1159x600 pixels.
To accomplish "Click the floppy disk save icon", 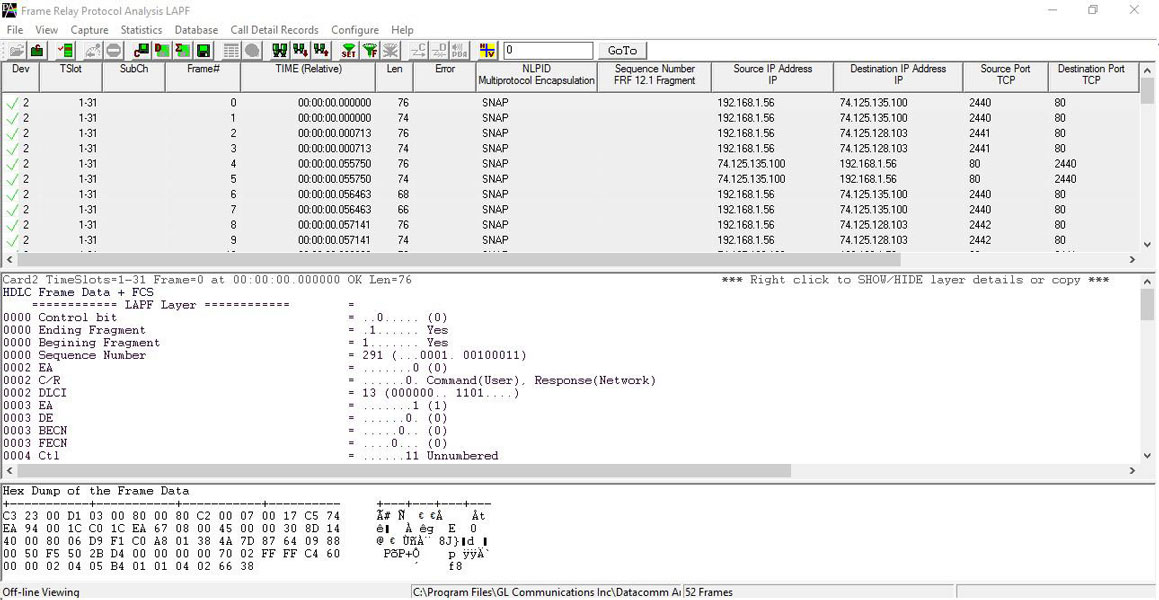I will coord(203,50).
